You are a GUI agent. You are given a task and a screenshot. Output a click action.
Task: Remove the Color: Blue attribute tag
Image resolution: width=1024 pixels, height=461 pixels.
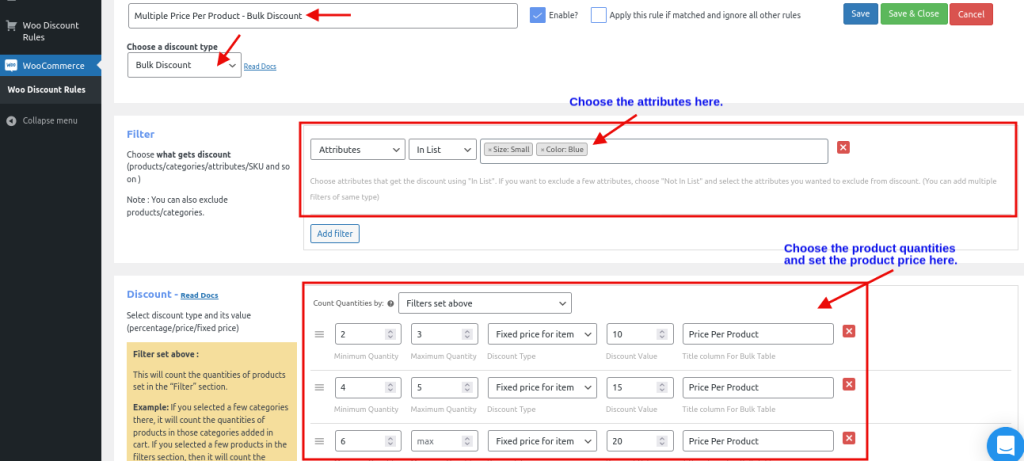[x=543, y=150]
